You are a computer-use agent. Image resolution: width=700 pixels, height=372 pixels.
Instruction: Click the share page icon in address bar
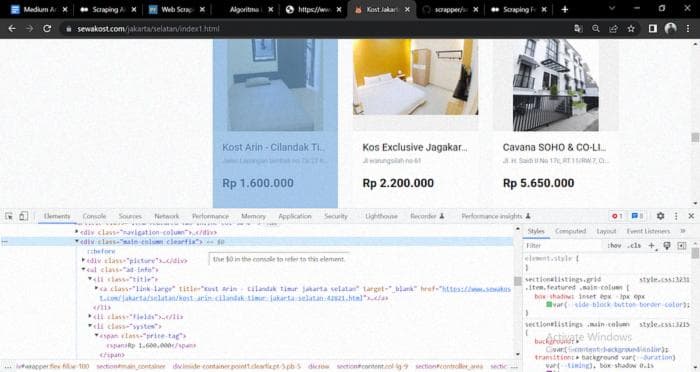pos(613,29)
